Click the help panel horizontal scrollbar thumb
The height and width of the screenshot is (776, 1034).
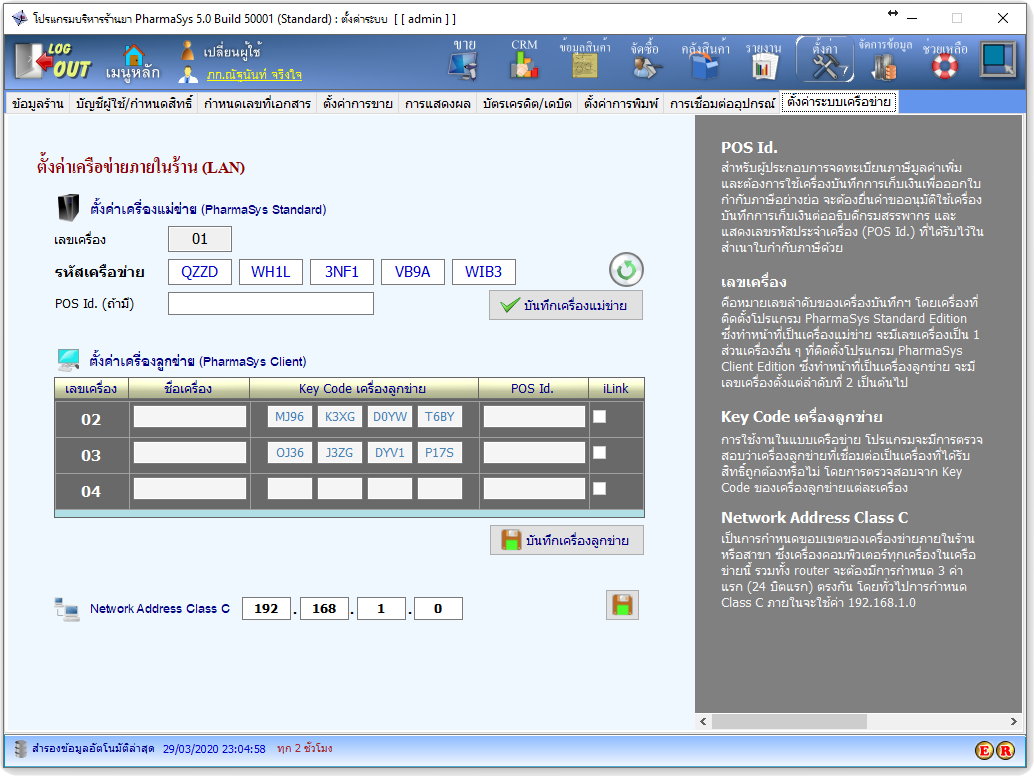789,721
